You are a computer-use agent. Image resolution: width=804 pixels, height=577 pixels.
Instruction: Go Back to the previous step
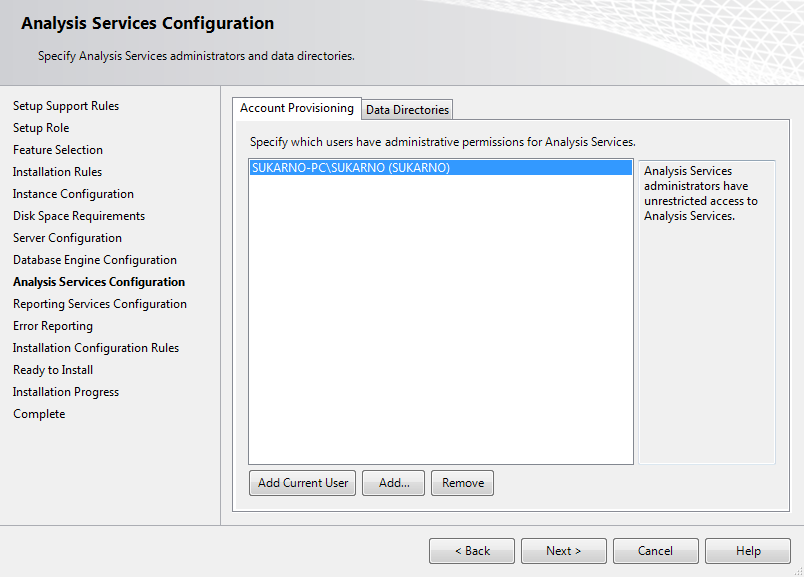471,550
